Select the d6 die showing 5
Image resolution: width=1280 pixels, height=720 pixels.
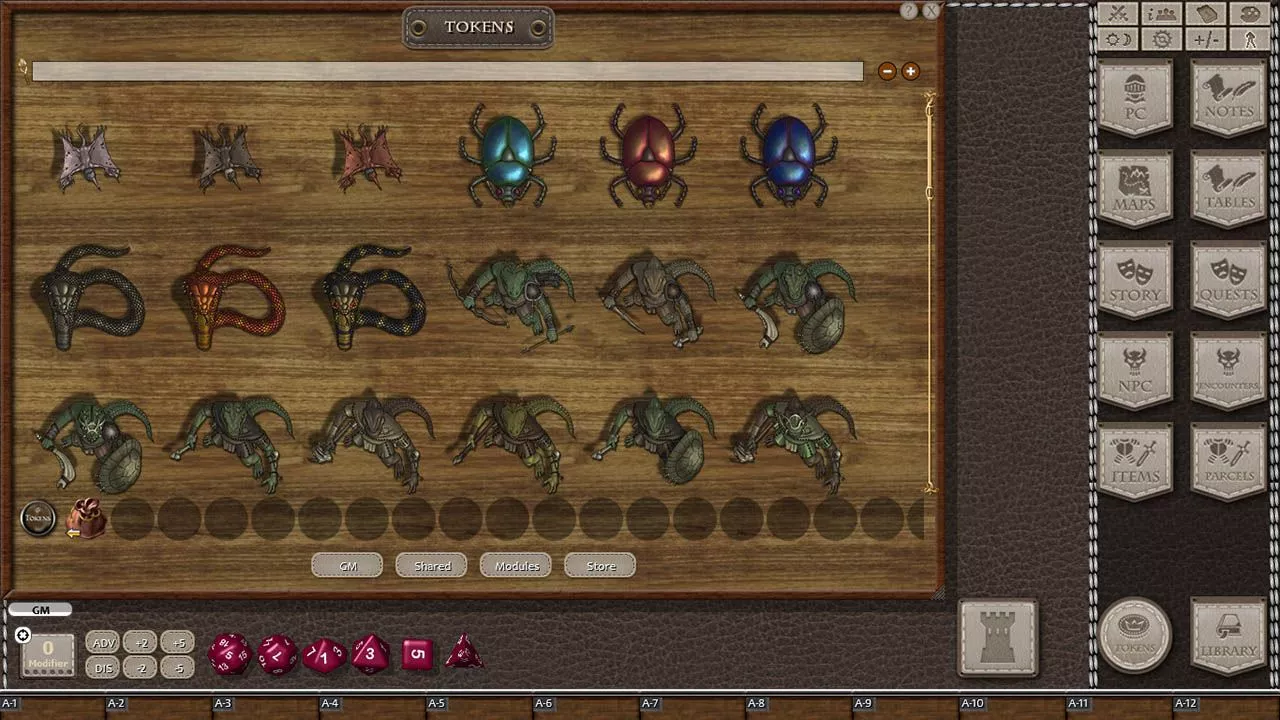point(418,655)
